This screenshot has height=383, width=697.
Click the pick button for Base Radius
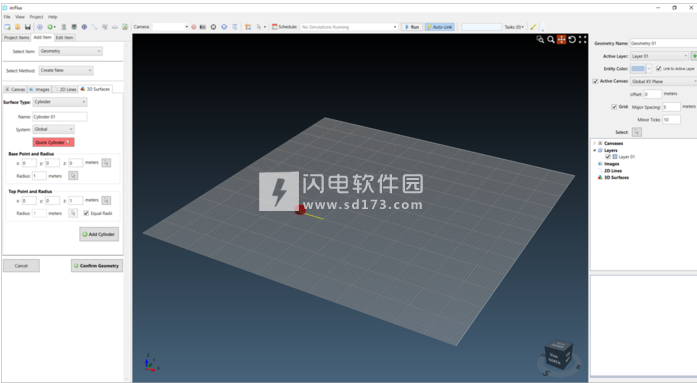click(73, 176)
